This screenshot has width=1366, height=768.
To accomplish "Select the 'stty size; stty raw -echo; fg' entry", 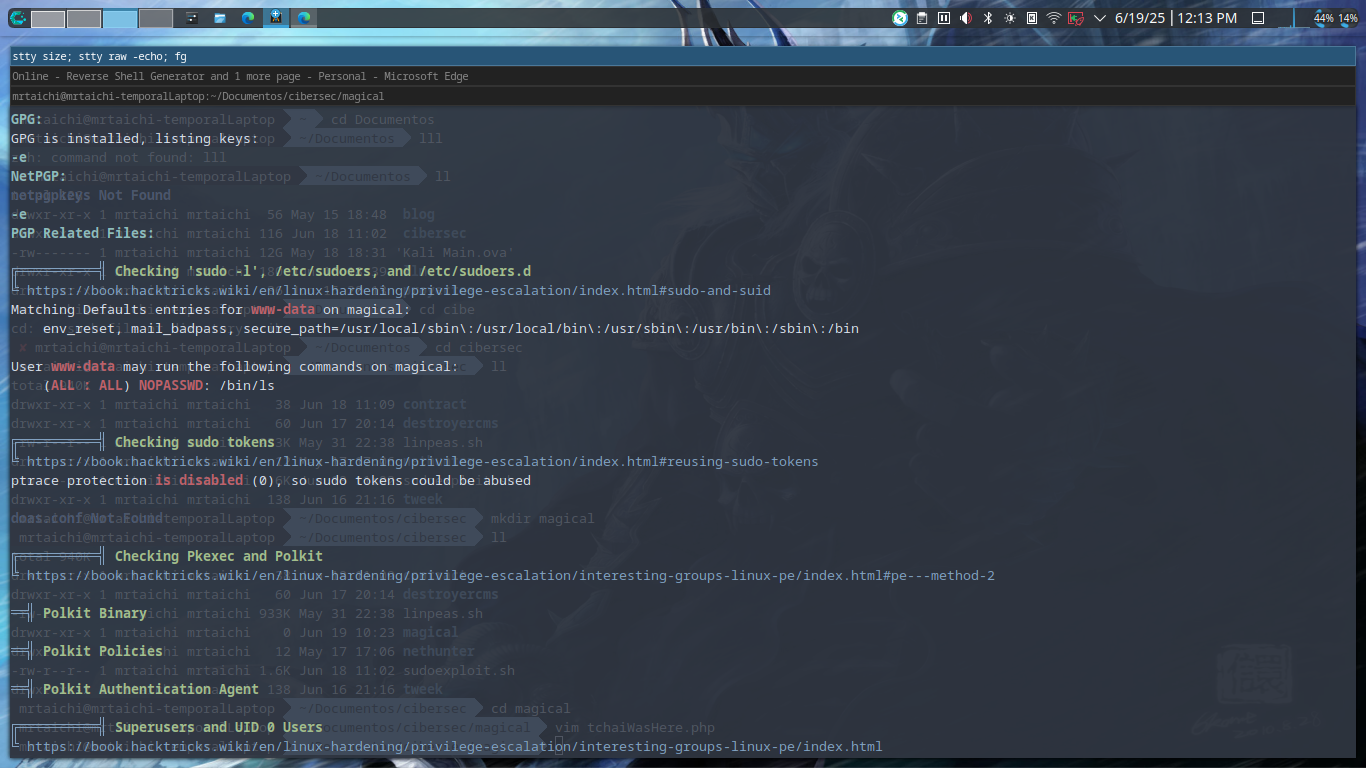I will 683,57.
